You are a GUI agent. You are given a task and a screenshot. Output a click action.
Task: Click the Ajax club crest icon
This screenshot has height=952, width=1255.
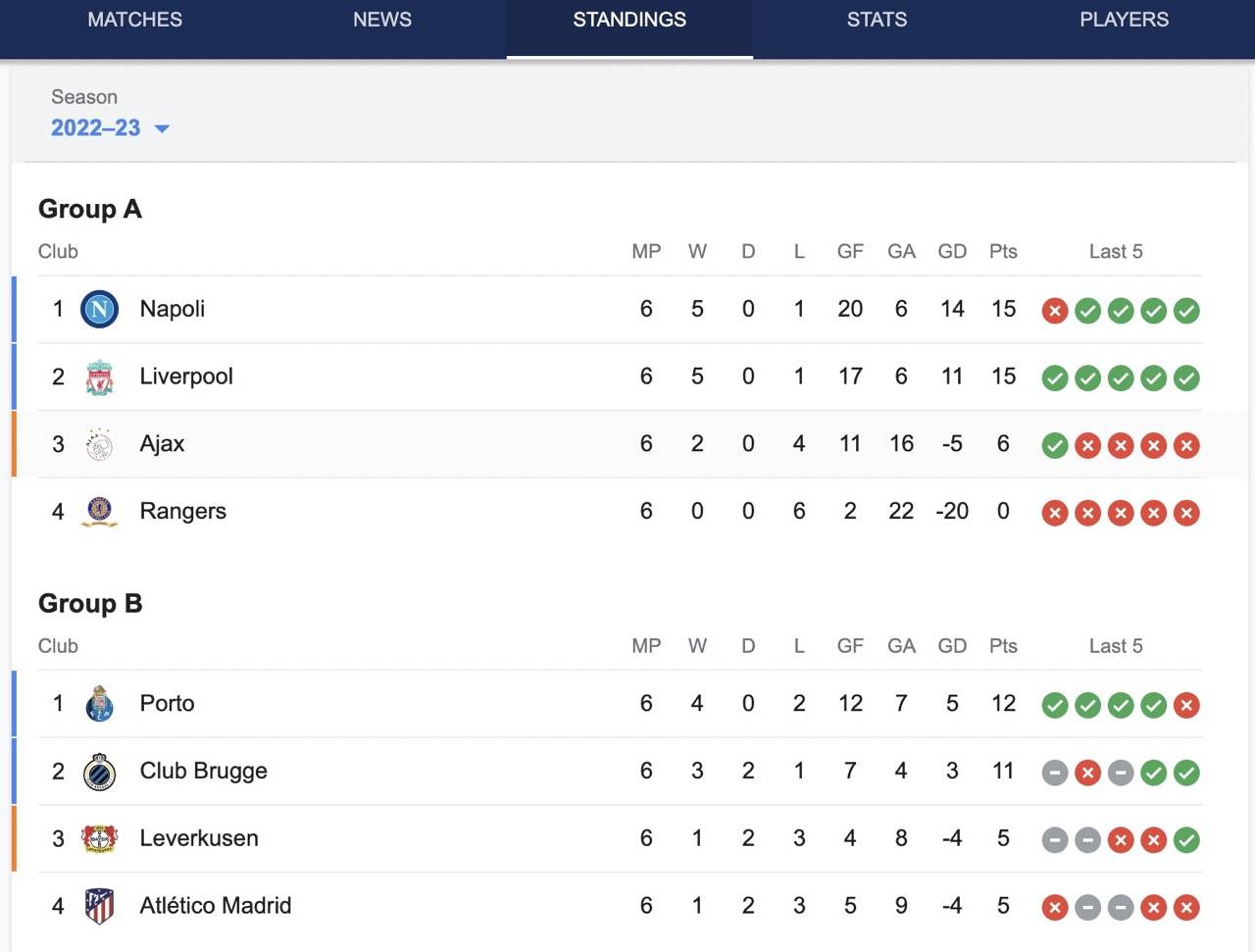coord(99,445)
